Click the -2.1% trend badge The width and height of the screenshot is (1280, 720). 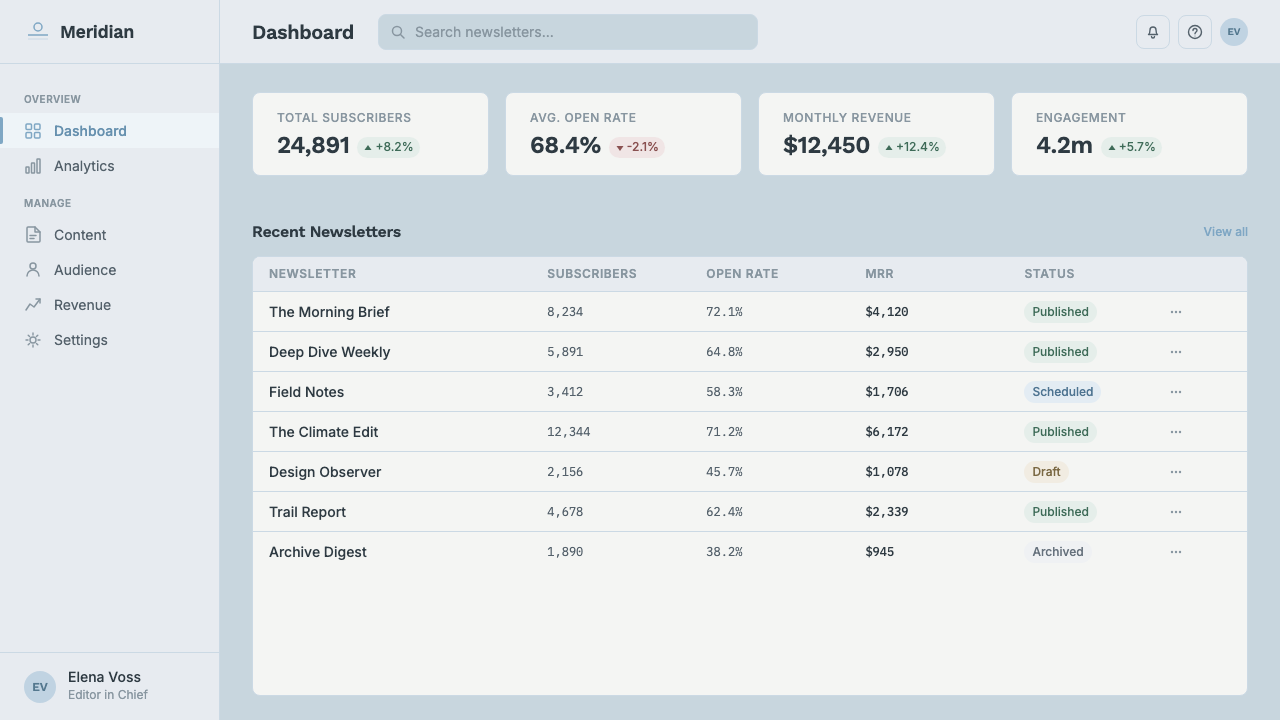click(x=637, y=147)
